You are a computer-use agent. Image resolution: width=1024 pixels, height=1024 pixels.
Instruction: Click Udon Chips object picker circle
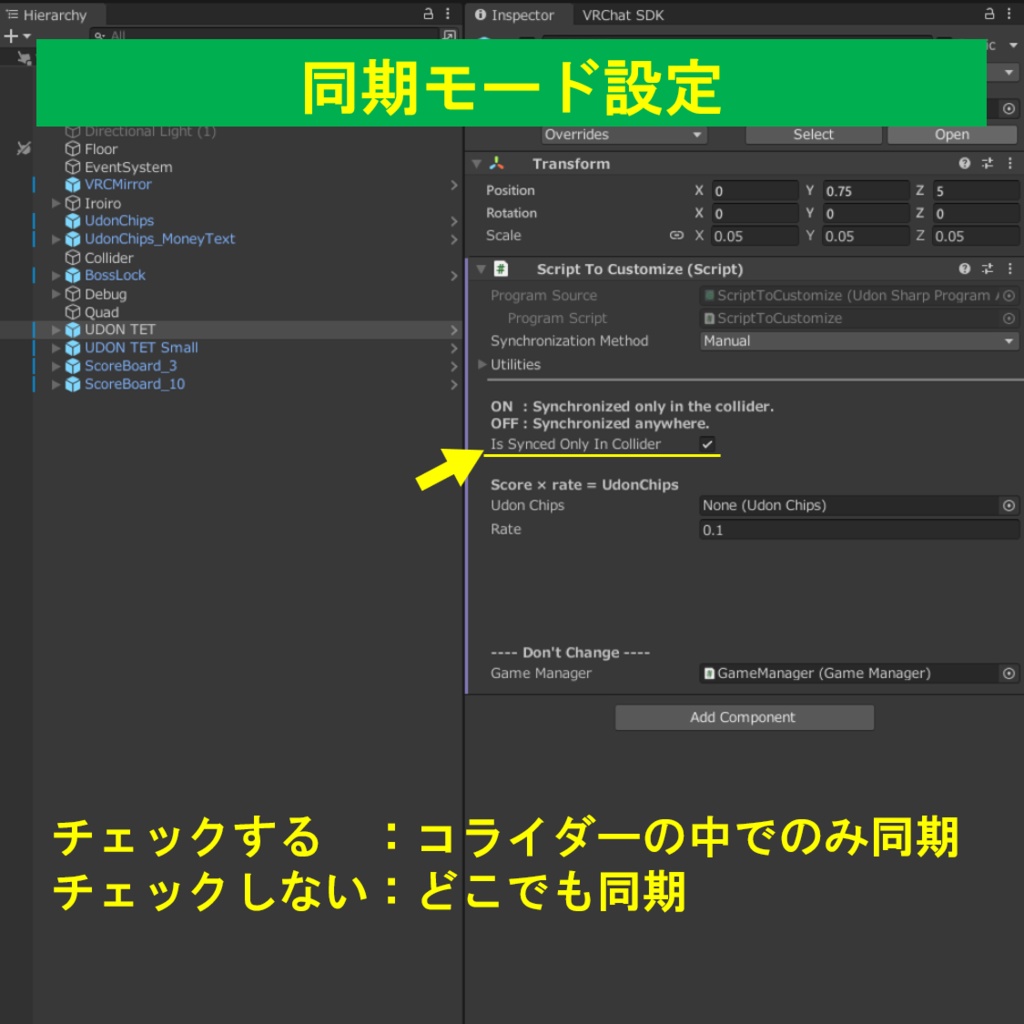click(1008, 505)
